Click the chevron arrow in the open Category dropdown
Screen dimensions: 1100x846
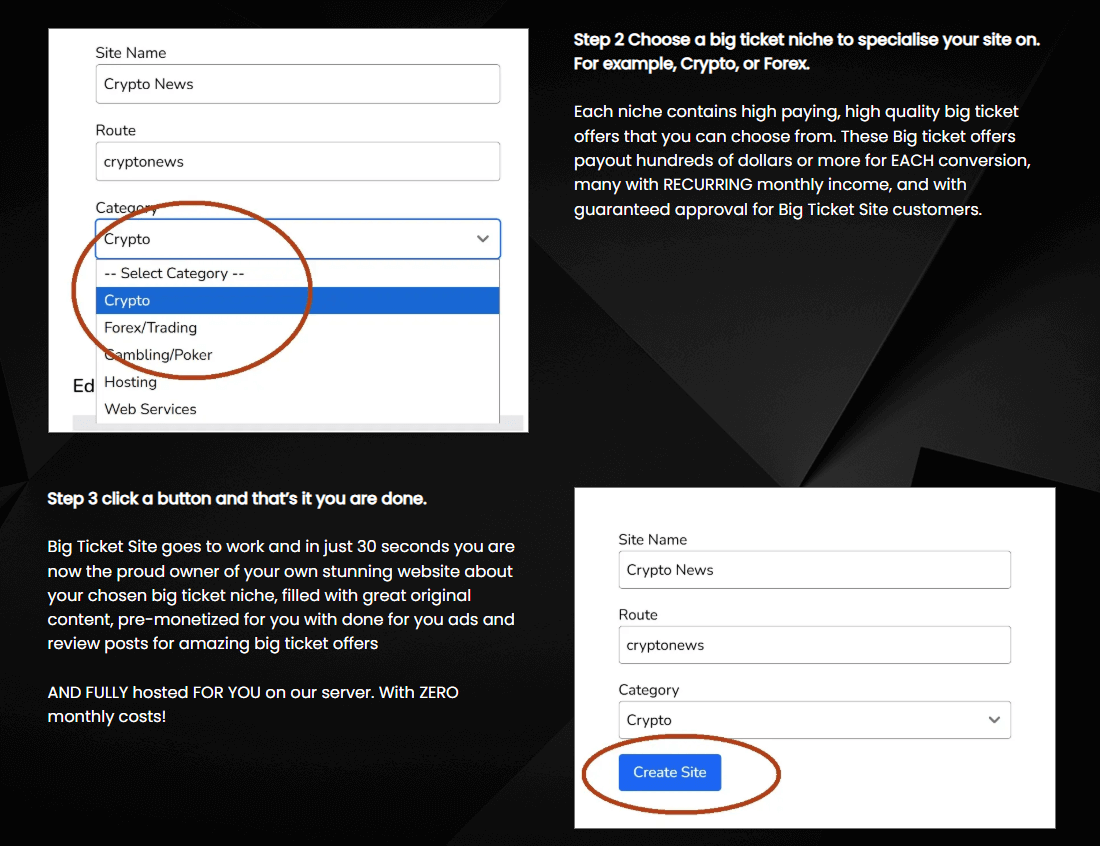(483, 239)
